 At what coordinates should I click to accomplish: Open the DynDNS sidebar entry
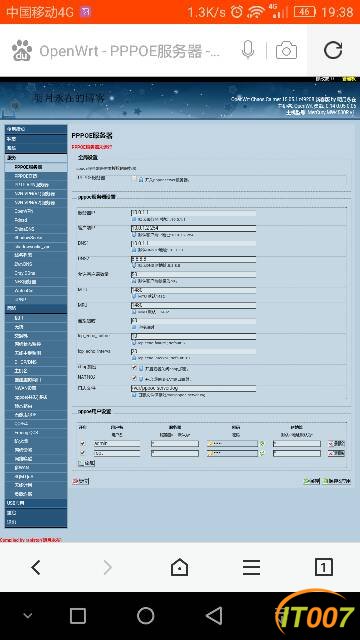(36, 264)
